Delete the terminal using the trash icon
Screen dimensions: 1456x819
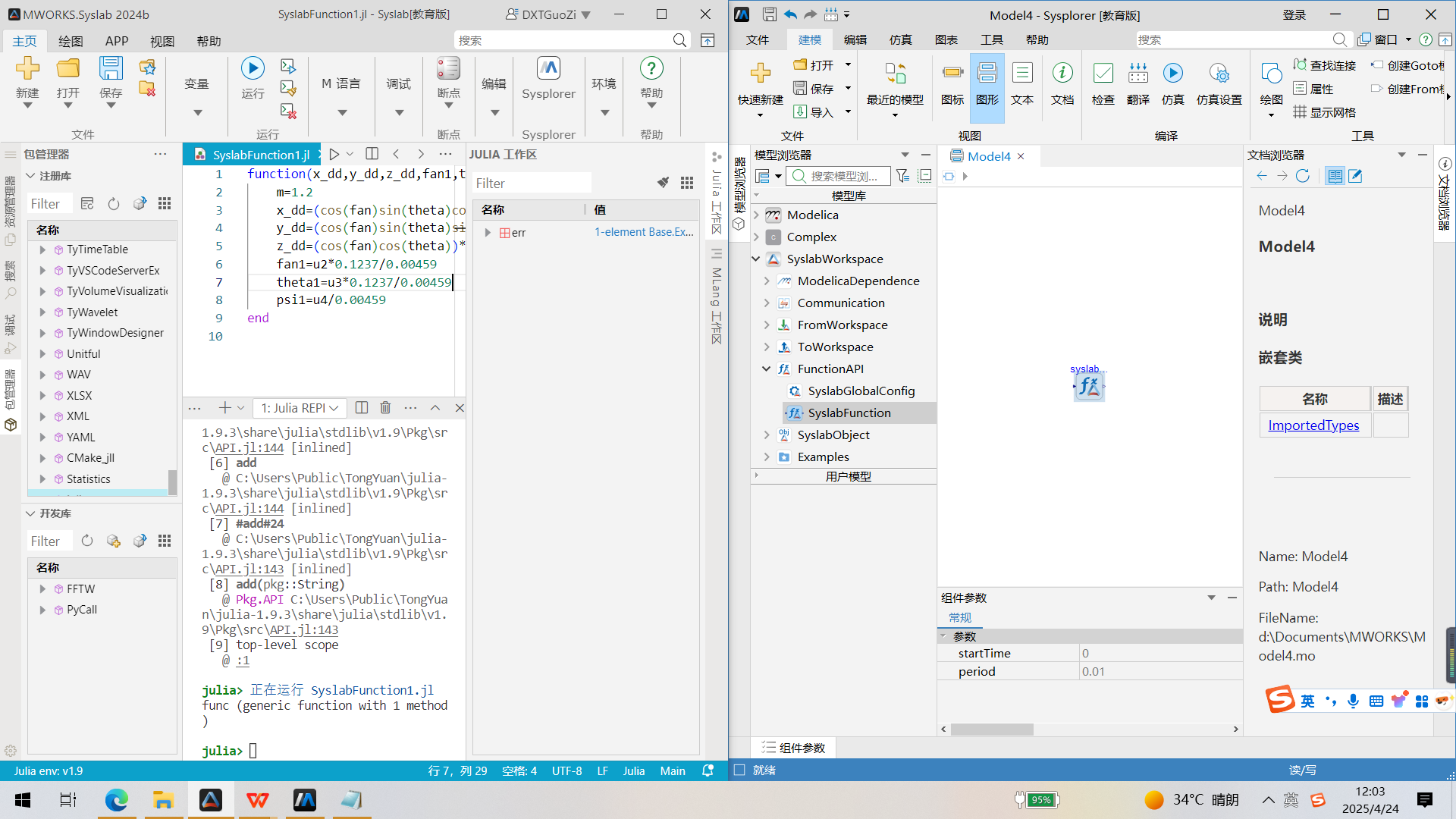click(385, 408)
